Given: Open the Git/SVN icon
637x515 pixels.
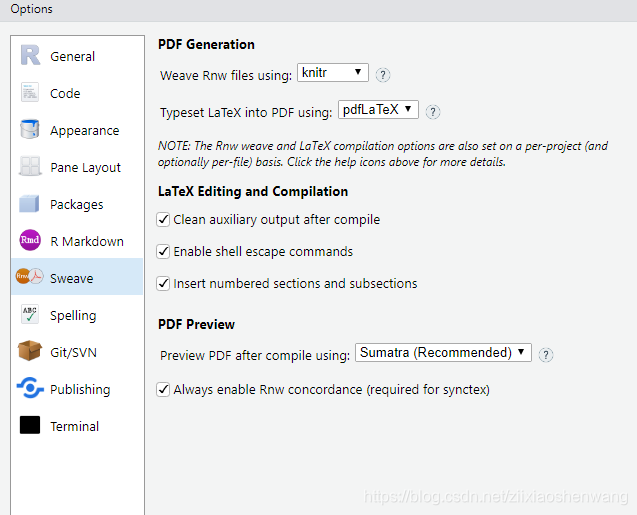Looking at the screenshot, I should coord(30,352).
